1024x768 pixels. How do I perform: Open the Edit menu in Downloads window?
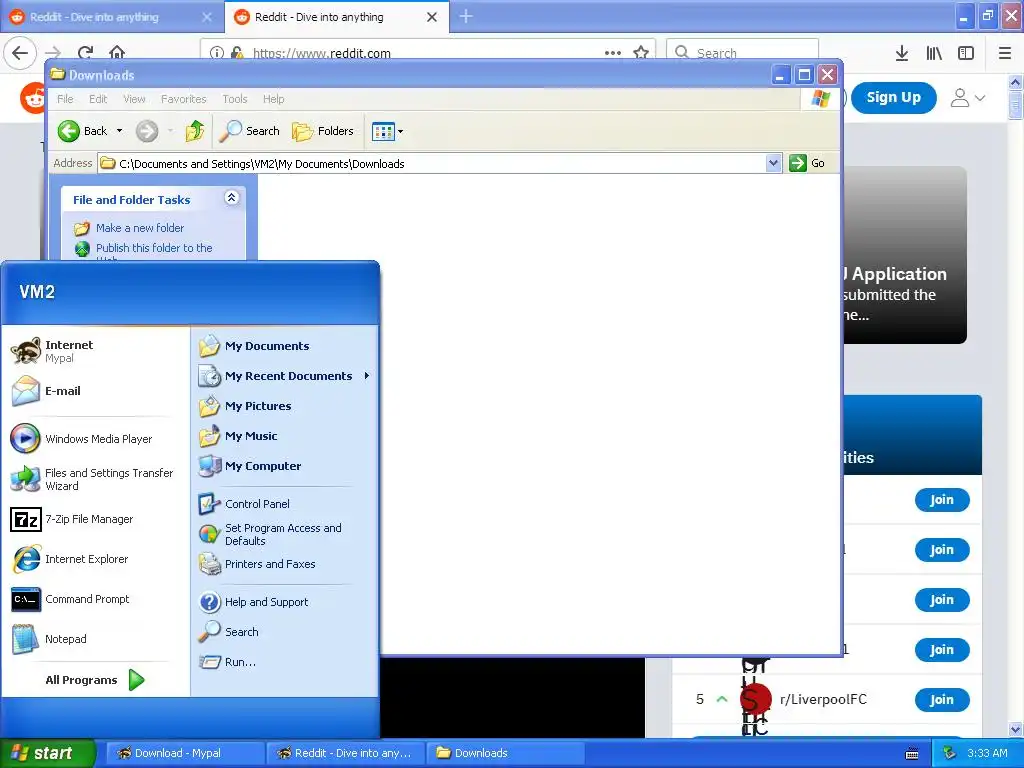(98, 99)
